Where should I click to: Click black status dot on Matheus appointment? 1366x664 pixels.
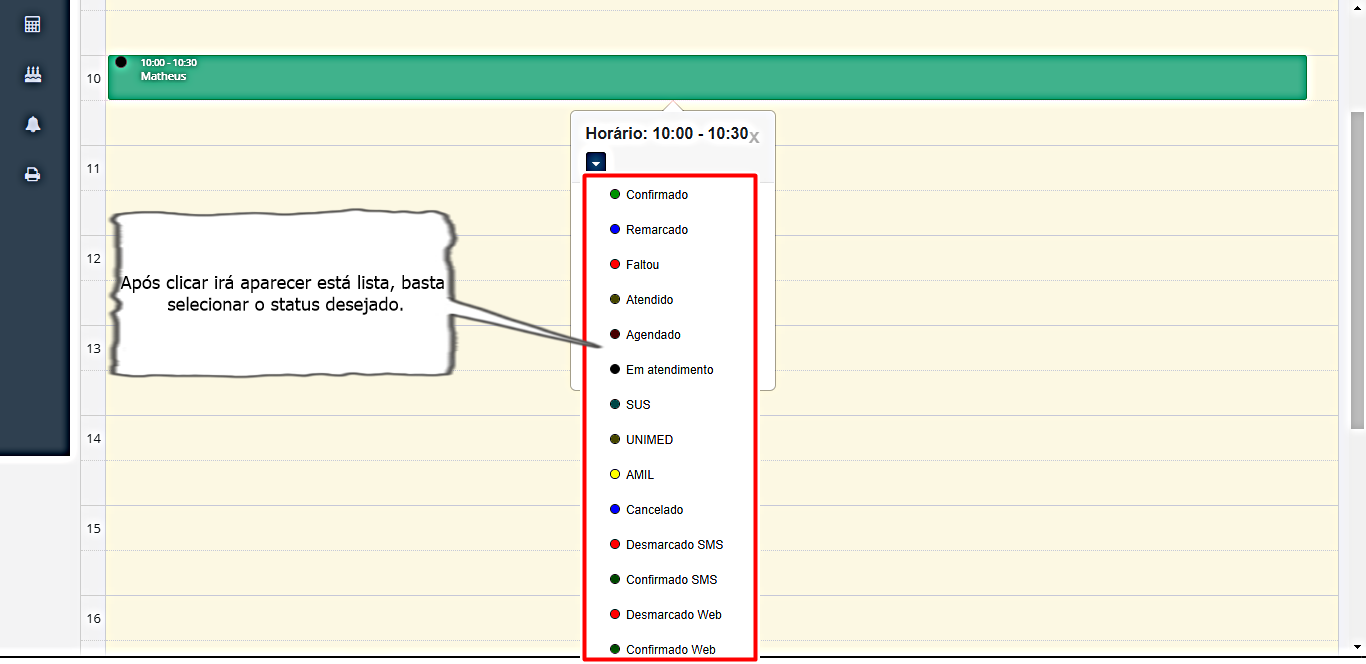(121, 62)
